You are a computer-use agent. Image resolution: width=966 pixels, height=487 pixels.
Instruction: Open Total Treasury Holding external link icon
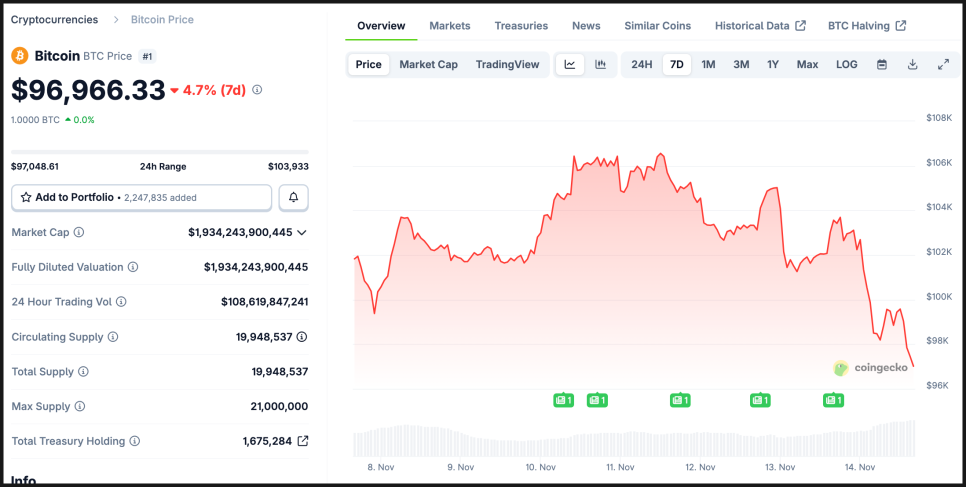coord(303,441)
